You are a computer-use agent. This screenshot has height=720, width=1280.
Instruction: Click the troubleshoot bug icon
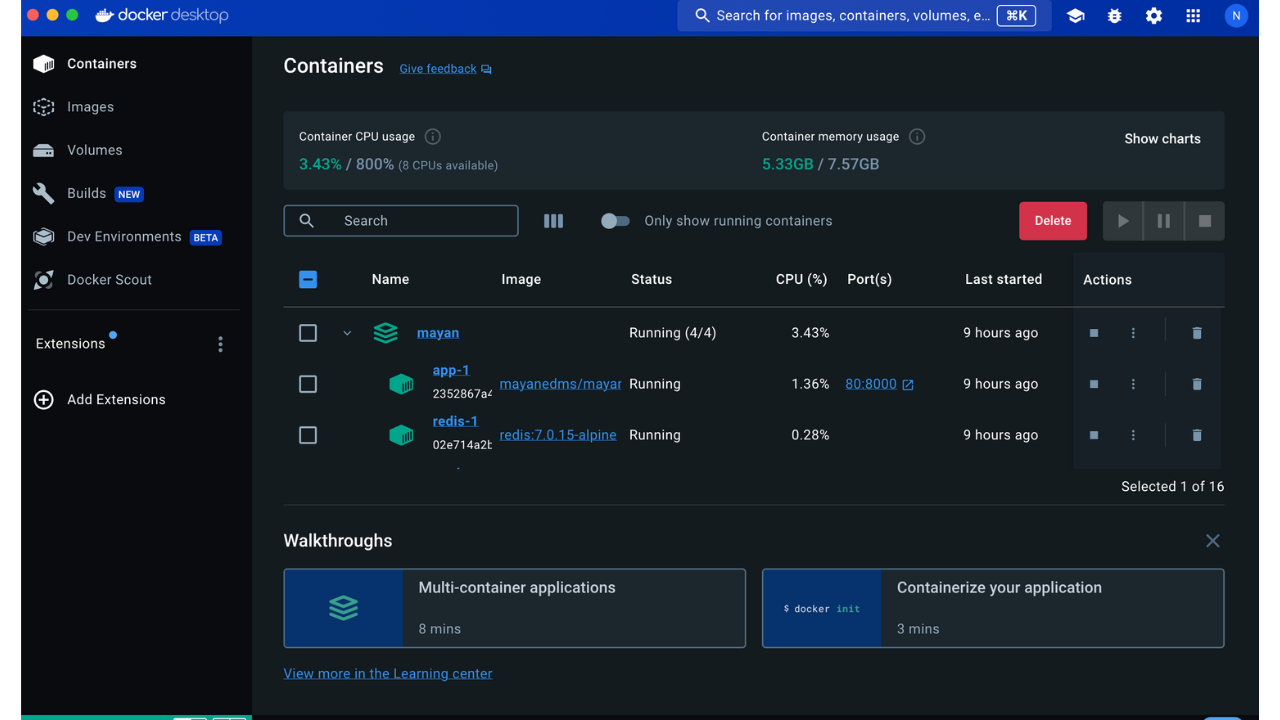(x=1115, y=16)
